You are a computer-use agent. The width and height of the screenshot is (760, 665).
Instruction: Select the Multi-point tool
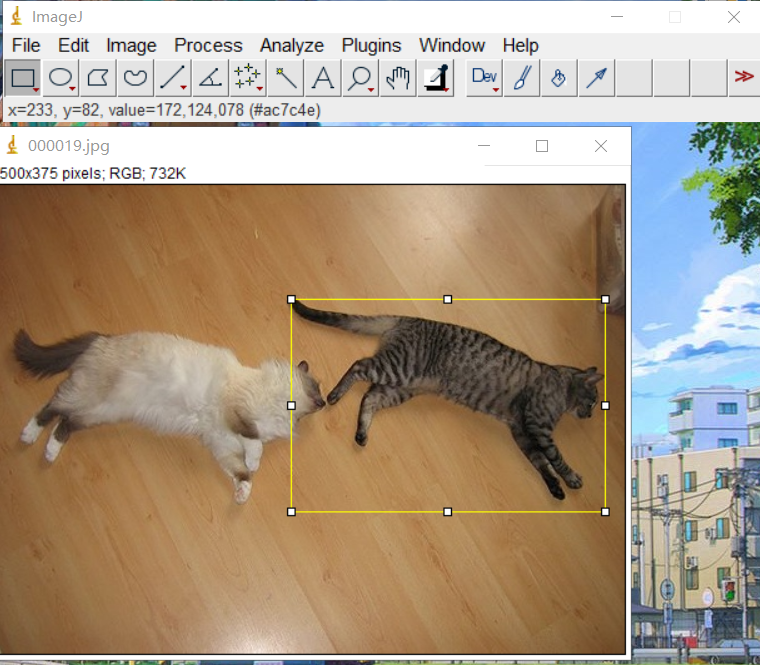click(248, 78)
